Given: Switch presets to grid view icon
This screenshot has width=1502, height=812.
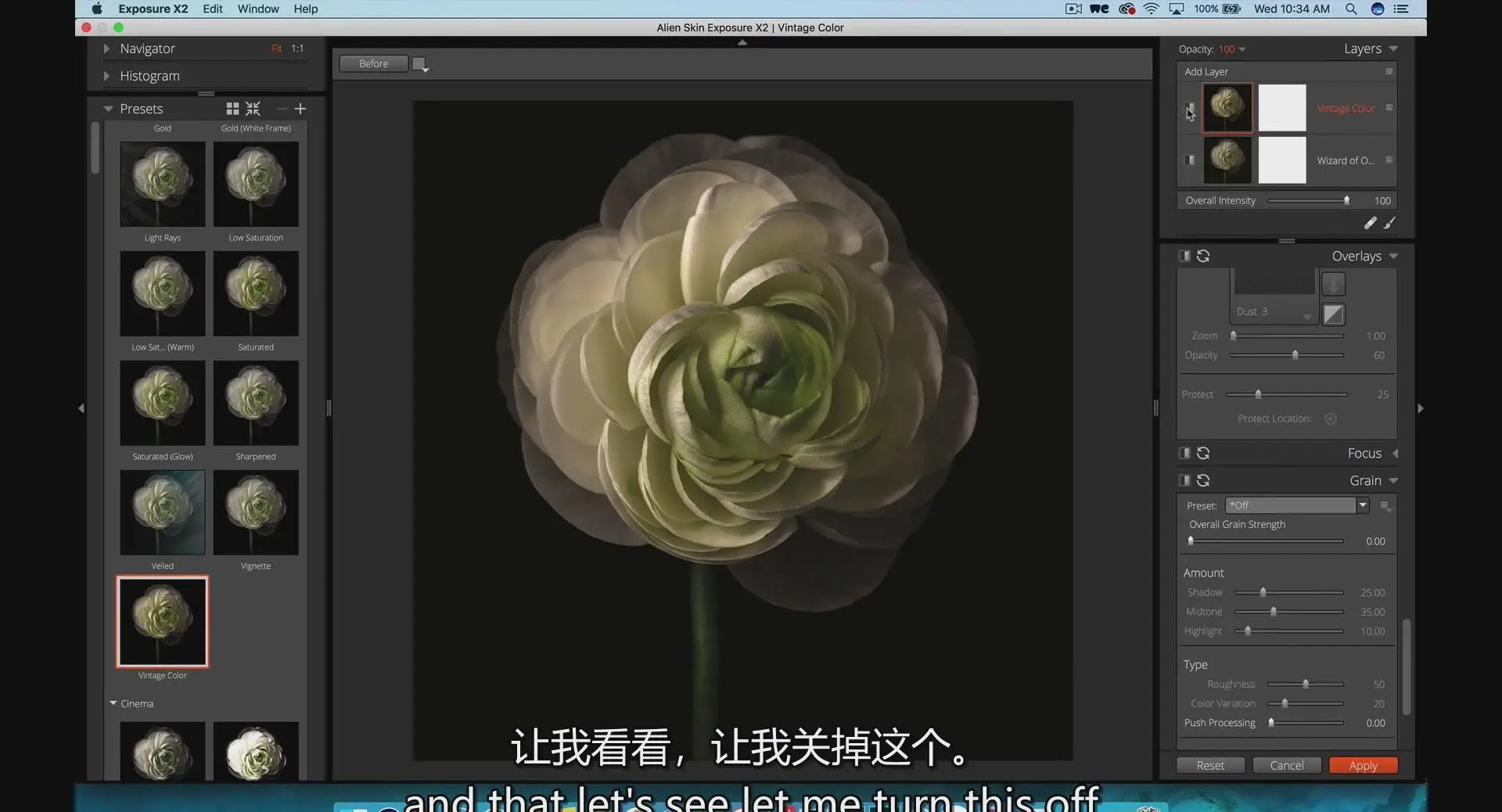Looking at the screenshot, I should 232,109.
